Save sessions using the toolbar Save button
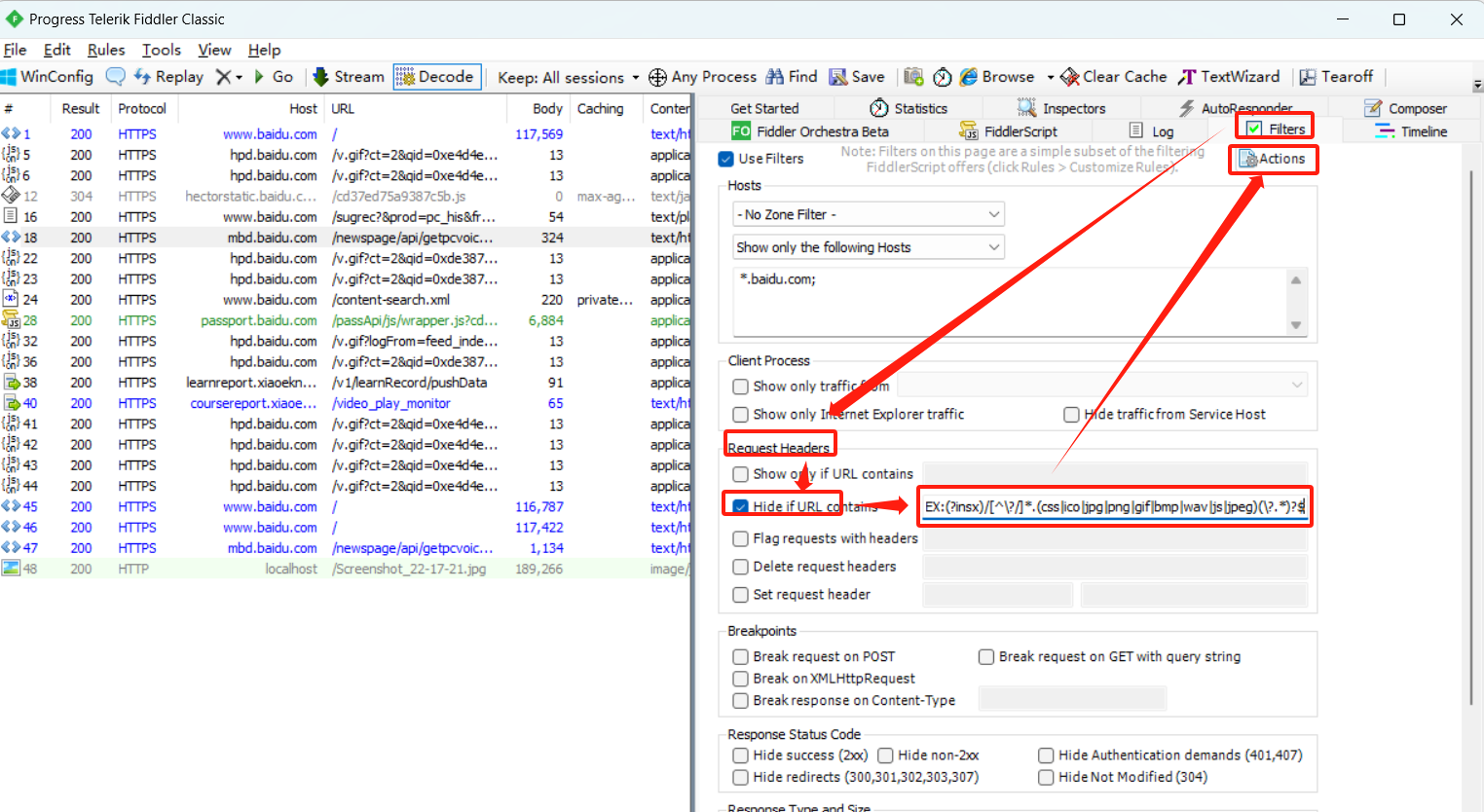The image size is (1484, 812). (857, 77)
